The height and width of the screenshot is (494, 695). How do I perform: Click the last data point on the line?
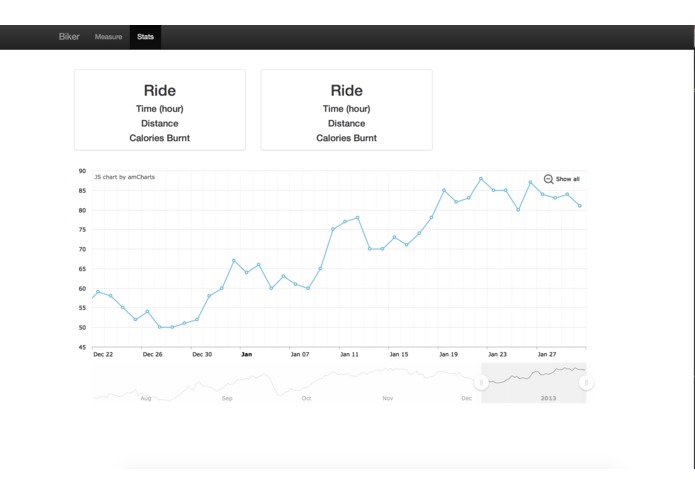point(580,206)
